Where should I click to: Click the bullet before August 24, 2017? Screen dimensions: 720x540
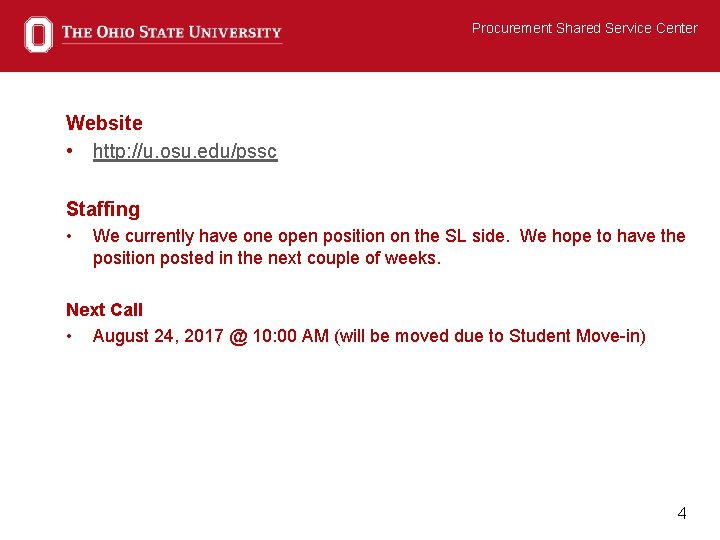pos(69,336)
